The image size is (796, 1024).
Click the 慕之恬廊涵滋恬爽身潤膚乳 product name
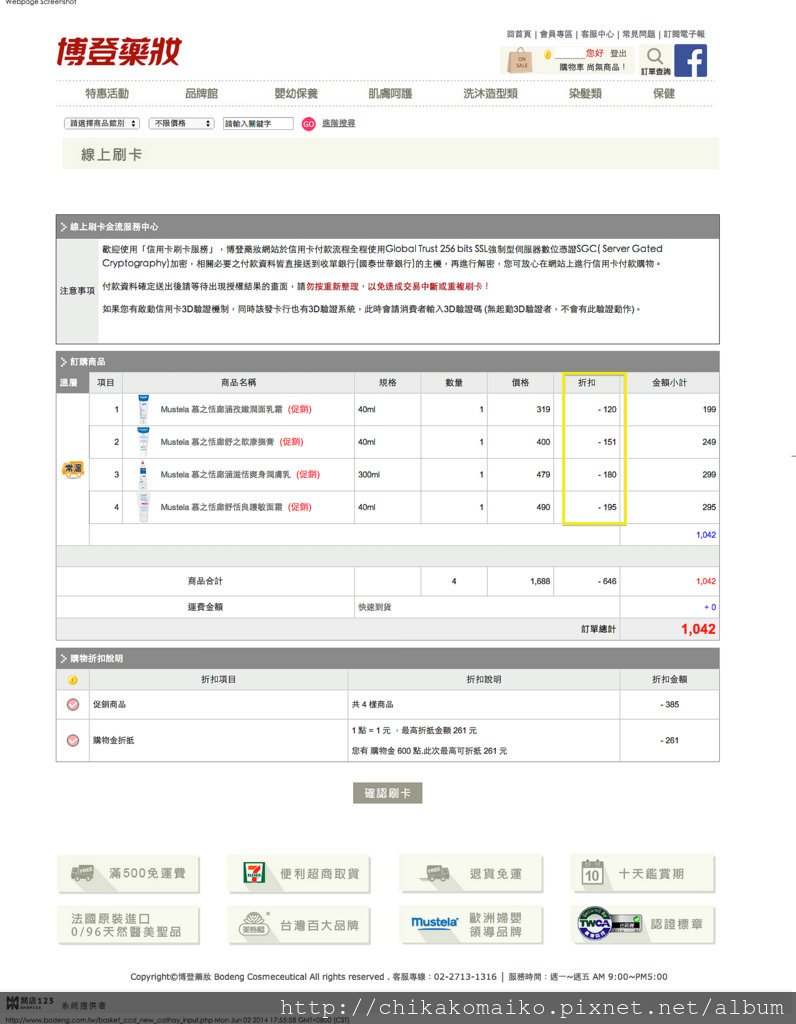[x=225, y=475]
